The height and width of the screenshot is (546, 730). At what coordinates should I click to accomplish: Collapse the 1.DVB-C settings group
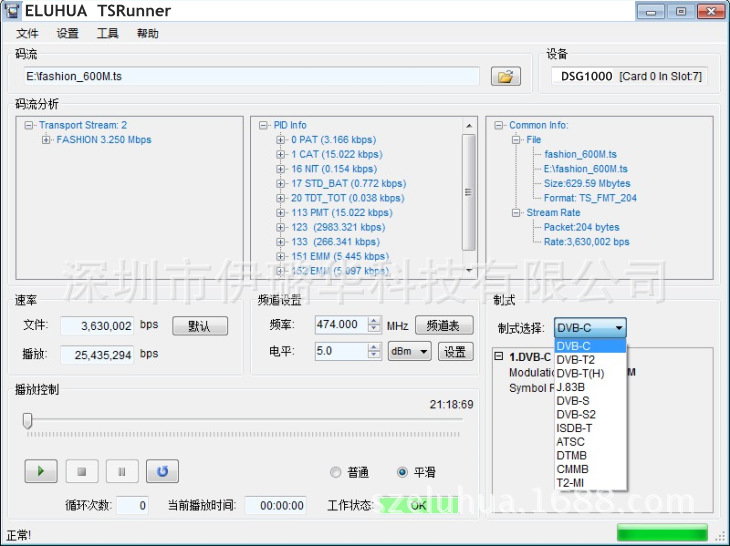499,357
